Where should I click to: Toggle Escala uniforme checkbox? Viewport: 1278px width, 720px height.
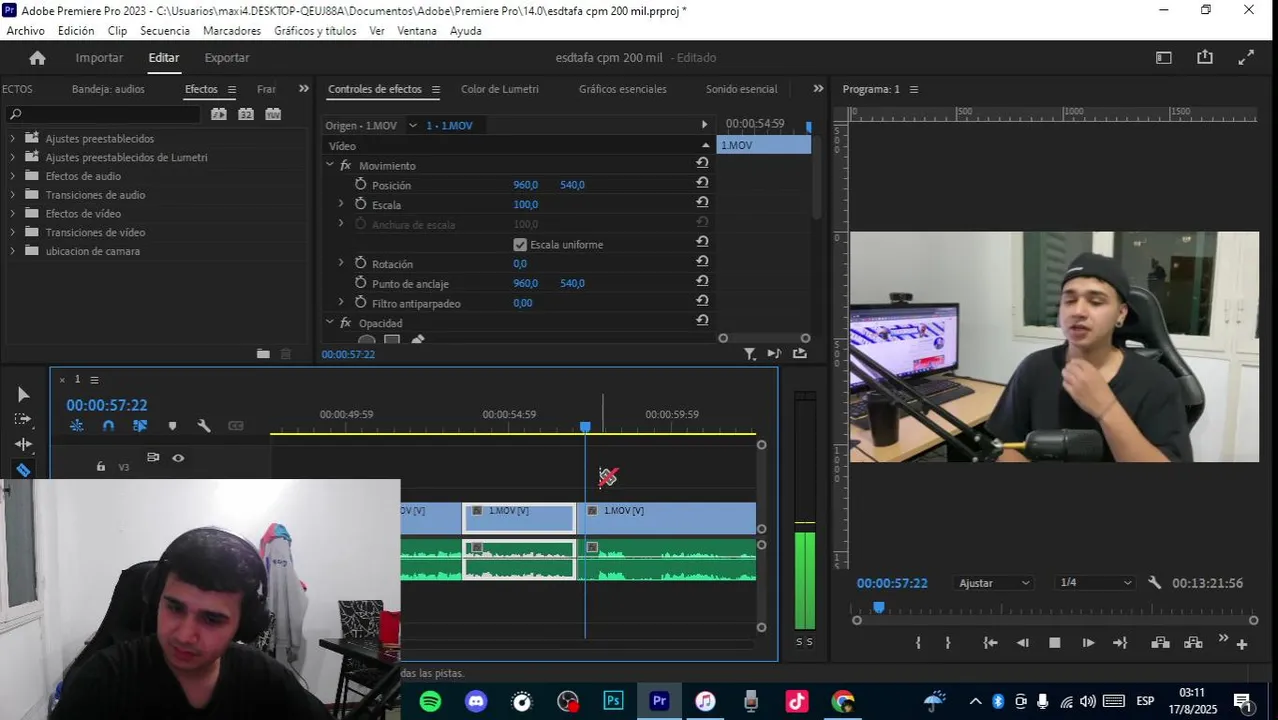point(520,245)
